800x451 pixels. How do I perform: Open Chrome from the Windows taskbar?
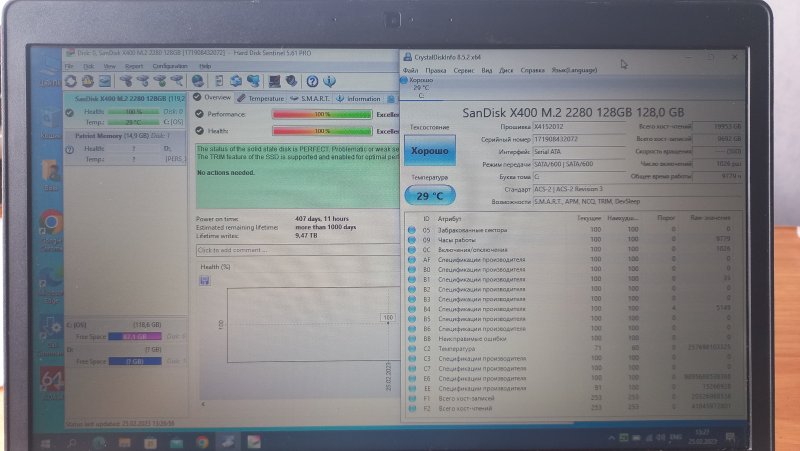click(203, 440)
